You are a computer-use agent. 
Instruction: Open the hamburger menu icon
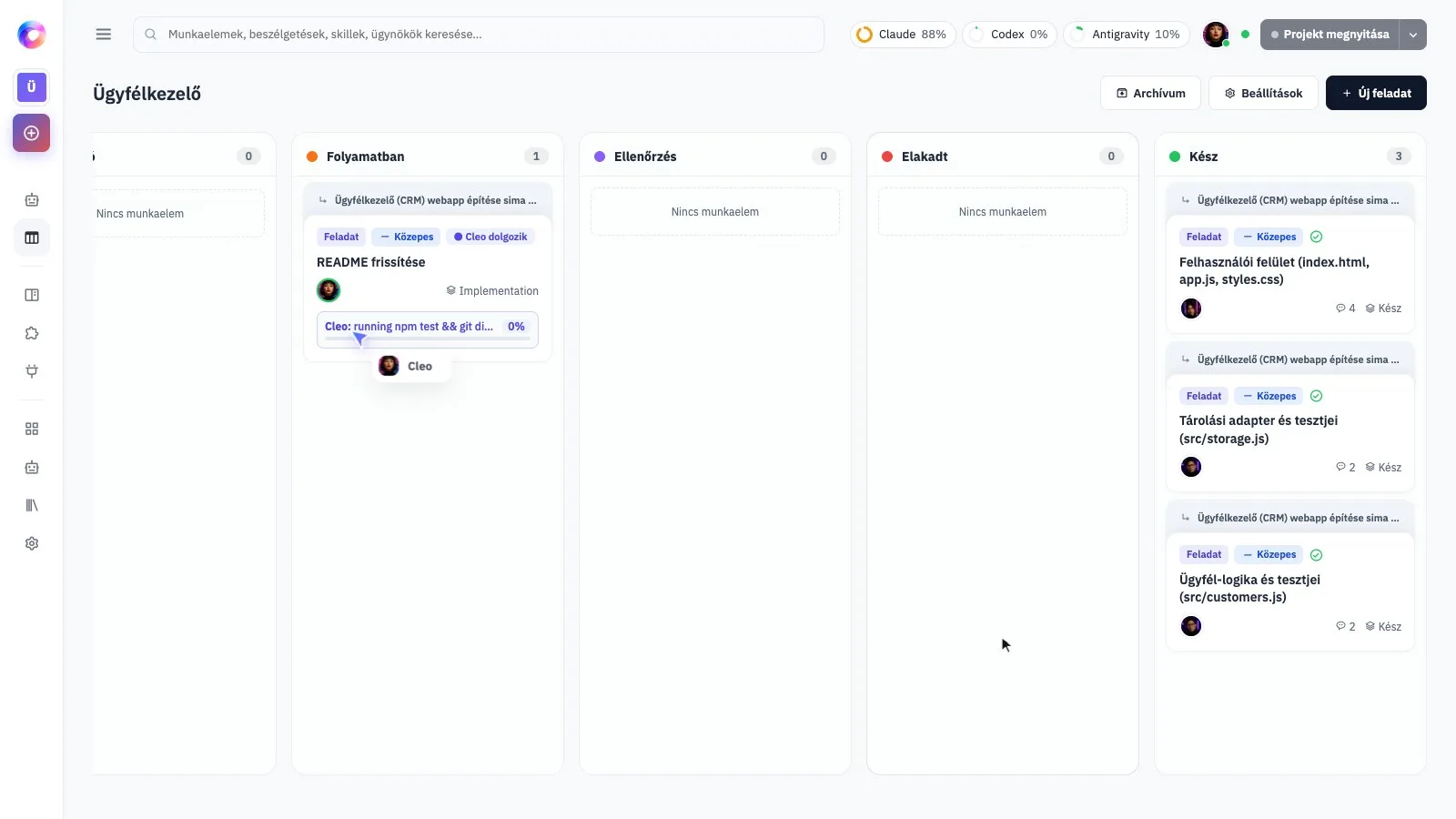pos(104,35)
